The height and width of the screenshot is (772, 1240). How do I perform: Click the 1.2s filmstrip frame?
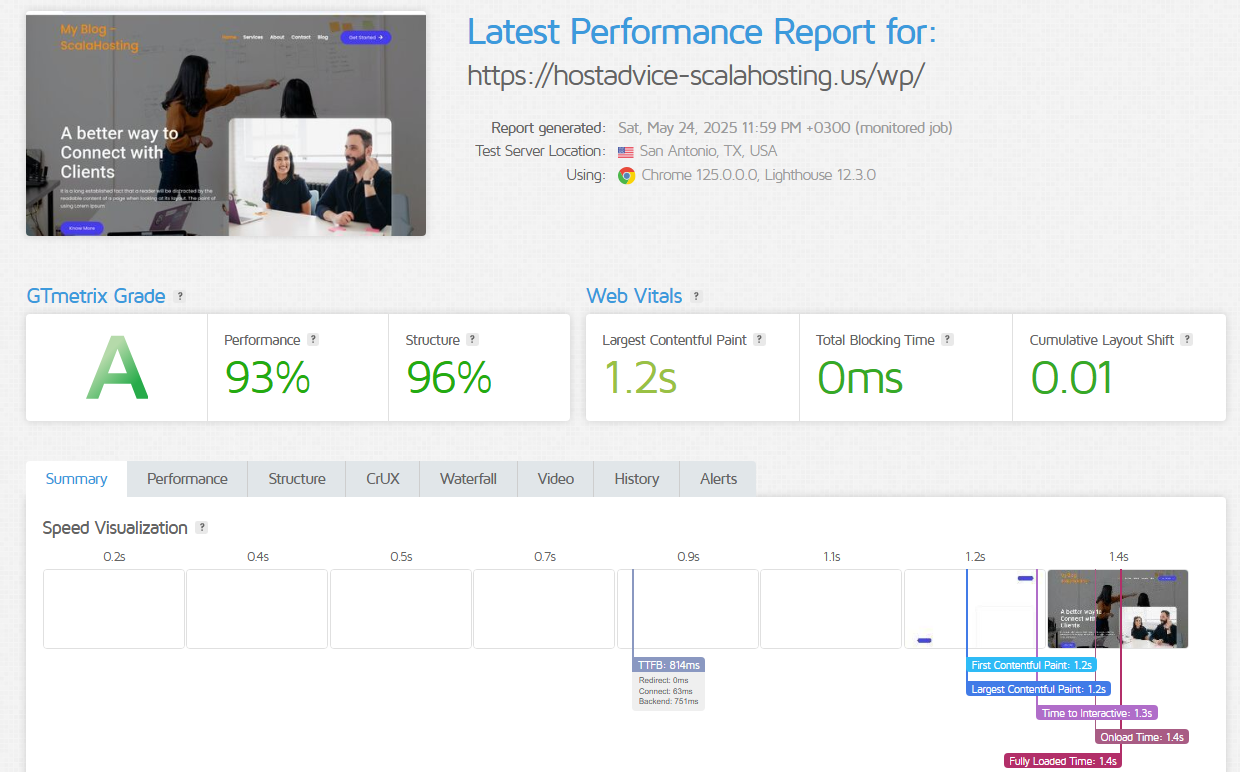pos(975,609)
